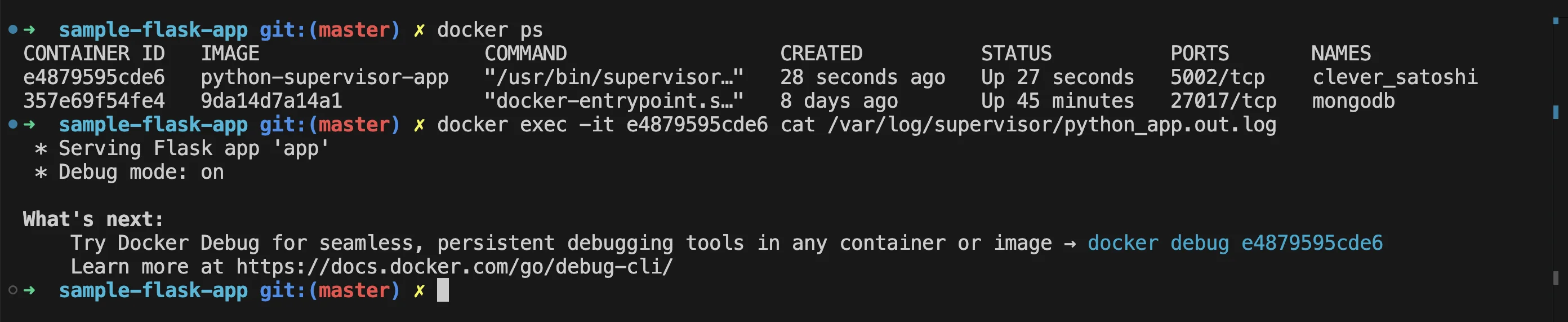Click the green arrow on the empty prompt line
Screen dimensions: 1568x322
29,290
